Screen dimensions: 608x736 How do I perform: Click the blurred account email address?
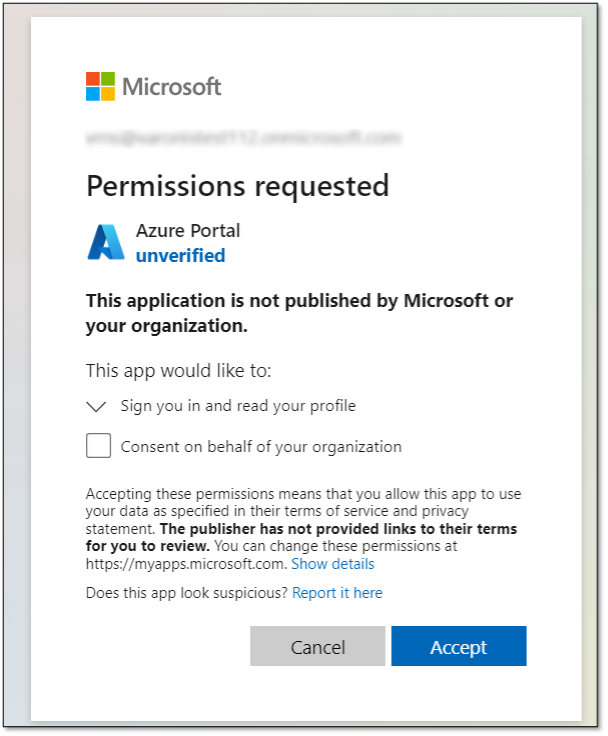tap(243, 137)
